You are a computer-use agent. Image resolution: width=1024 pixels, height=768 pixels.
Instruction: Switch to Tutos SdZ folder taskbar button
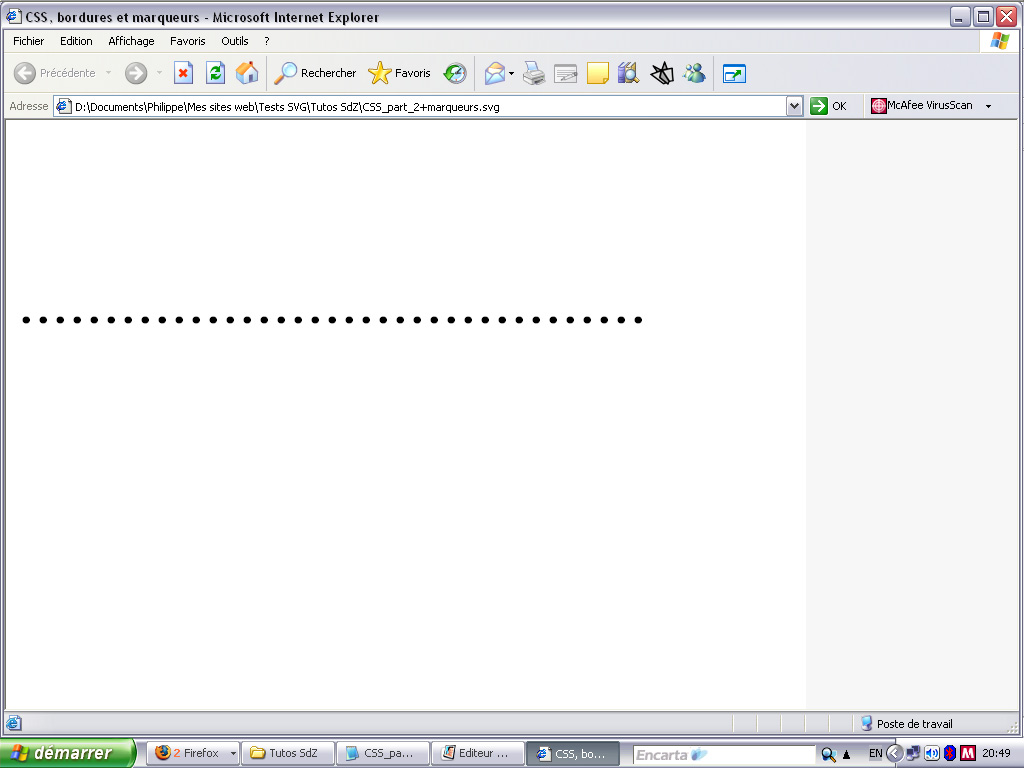(288, 754)
